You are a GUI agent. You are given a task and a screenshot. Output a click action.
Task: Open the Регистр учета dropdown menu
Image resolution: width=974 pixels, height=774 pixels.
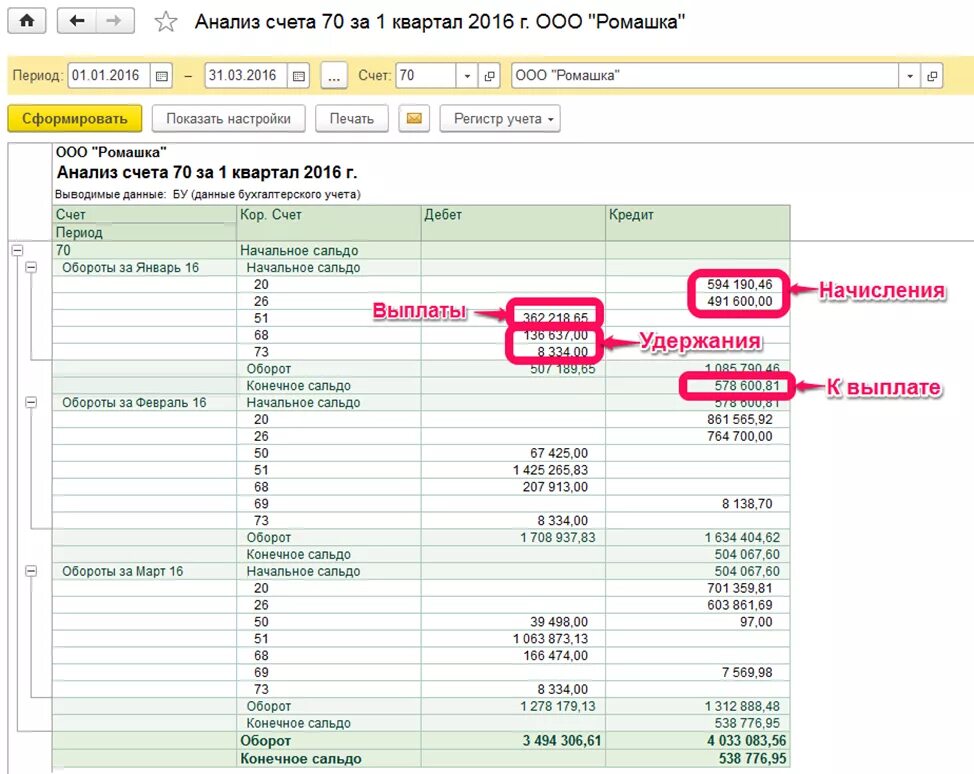[x=500, y=119]
